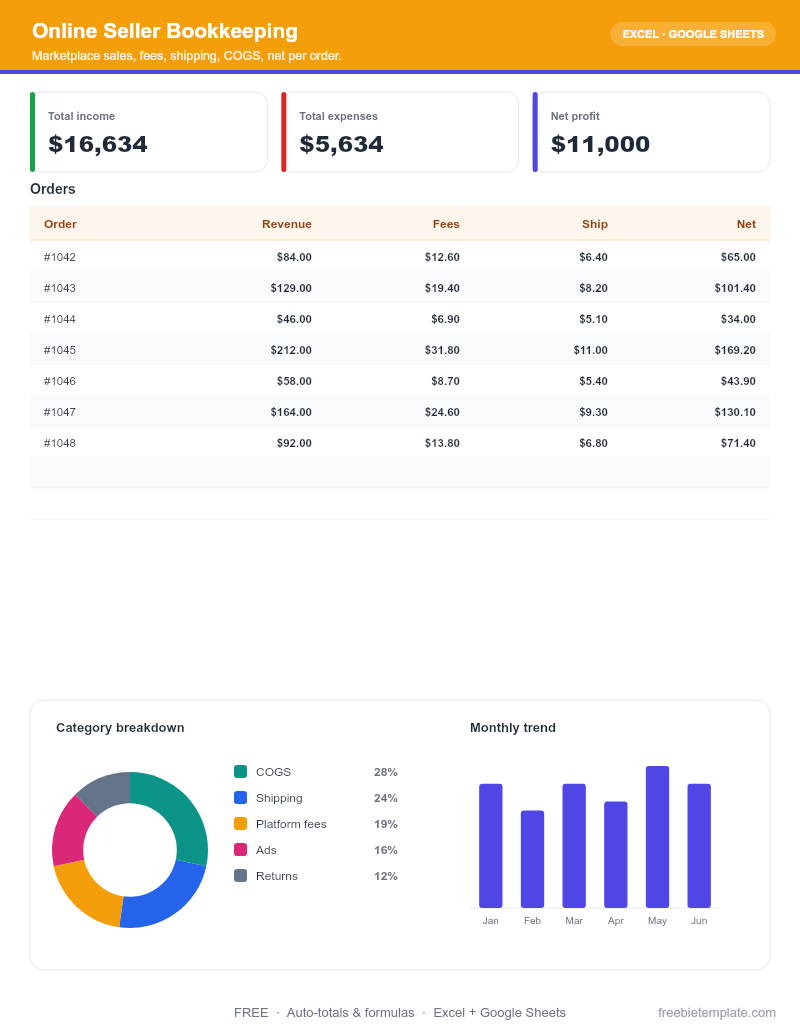Click fees value $31.80
800x1035 pixels.
pos(442,350)
